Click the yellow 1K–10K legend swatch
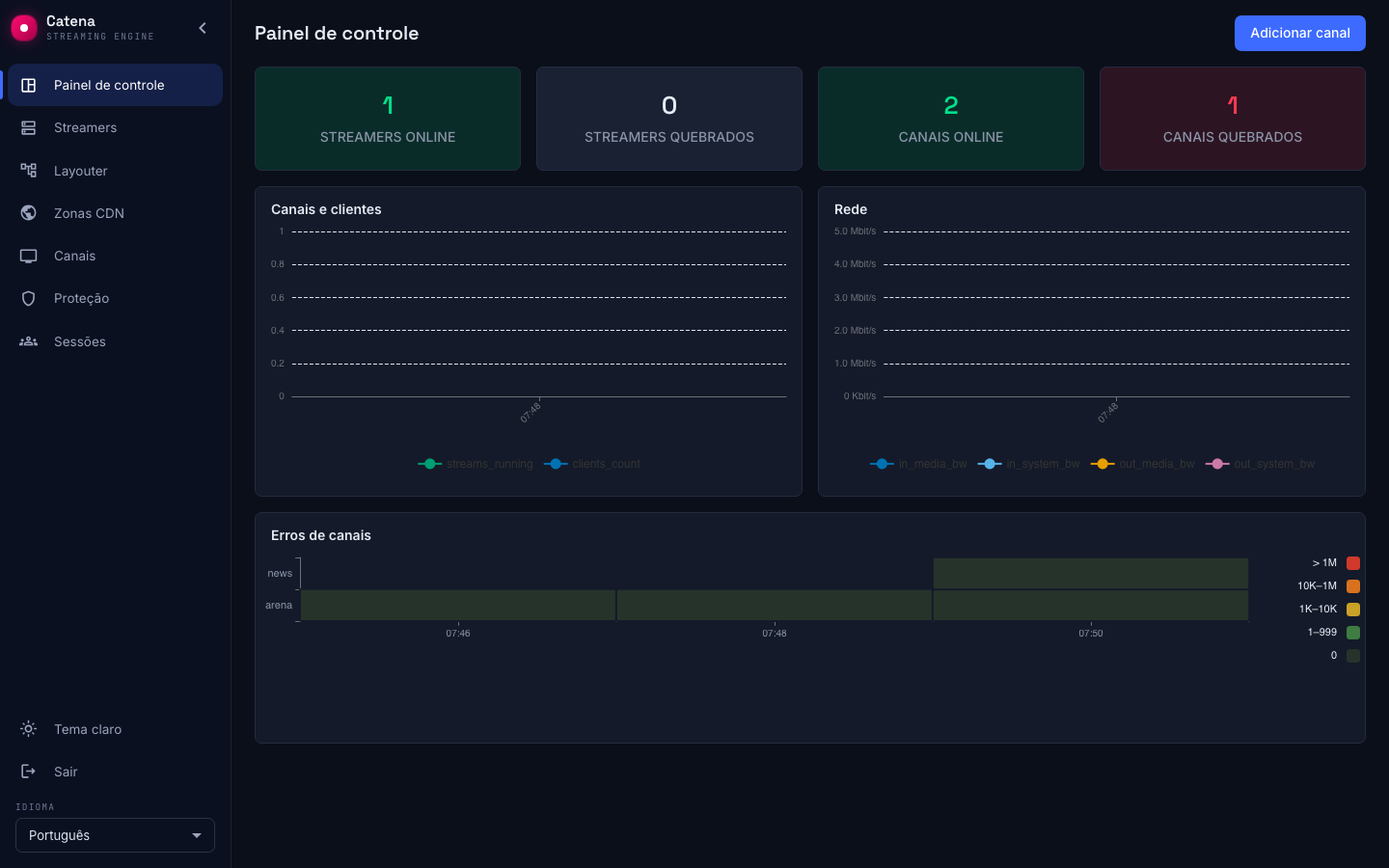The image size is (1389, 868). click(1353, 610)
